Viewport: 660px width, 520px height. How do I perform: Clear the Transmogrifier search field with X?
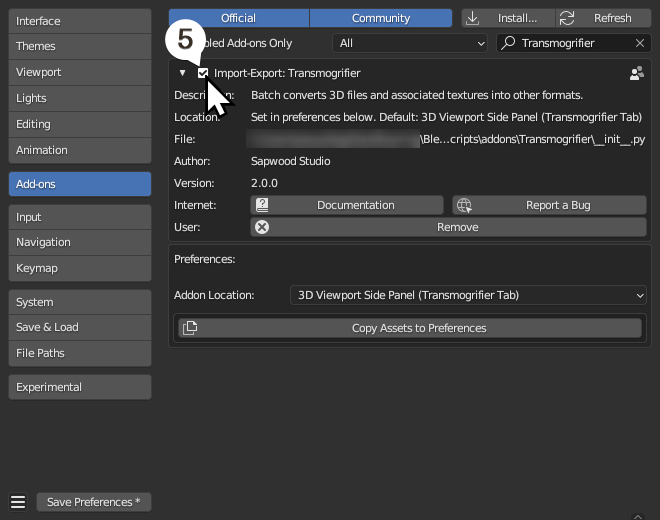pyautogui.click(x=640, y=43)
